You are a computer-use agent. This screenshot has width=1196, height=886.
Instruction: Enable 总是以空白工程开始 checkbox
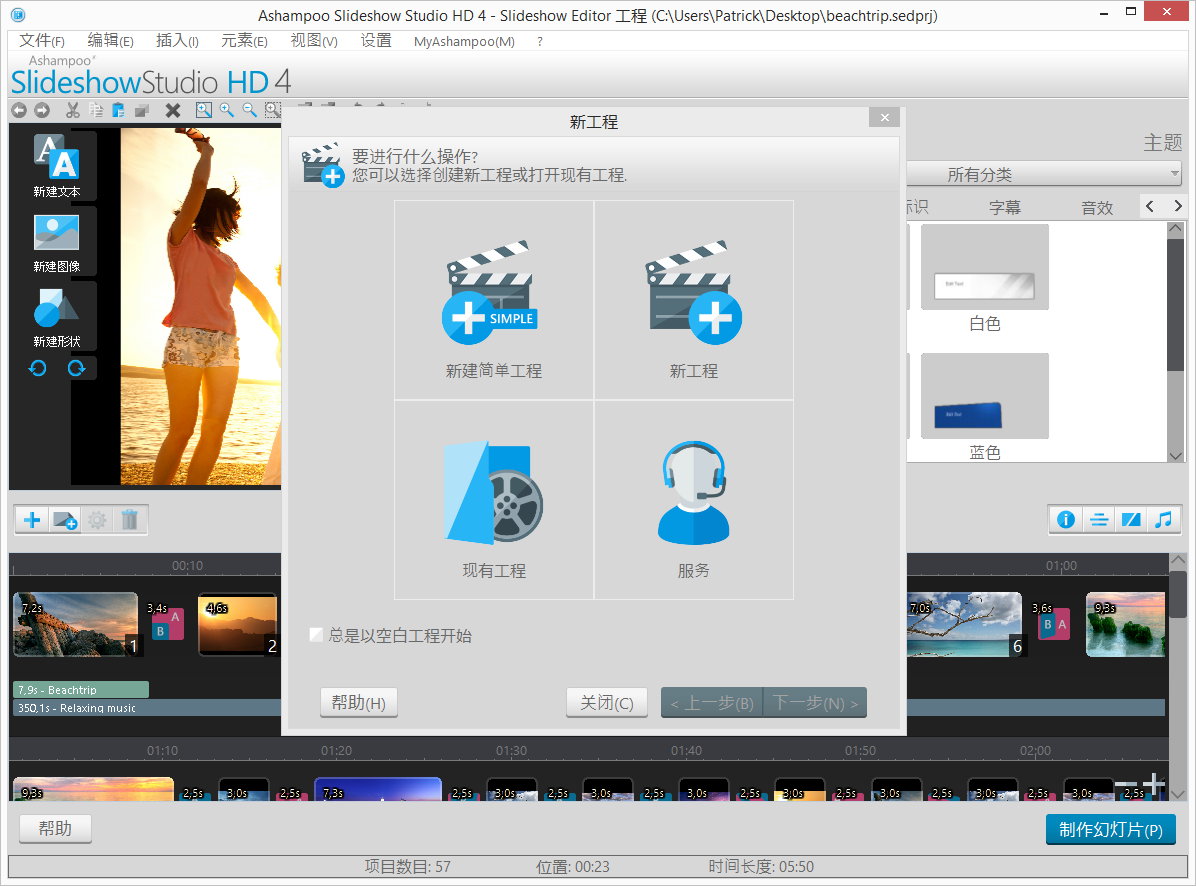coord(315,635)
